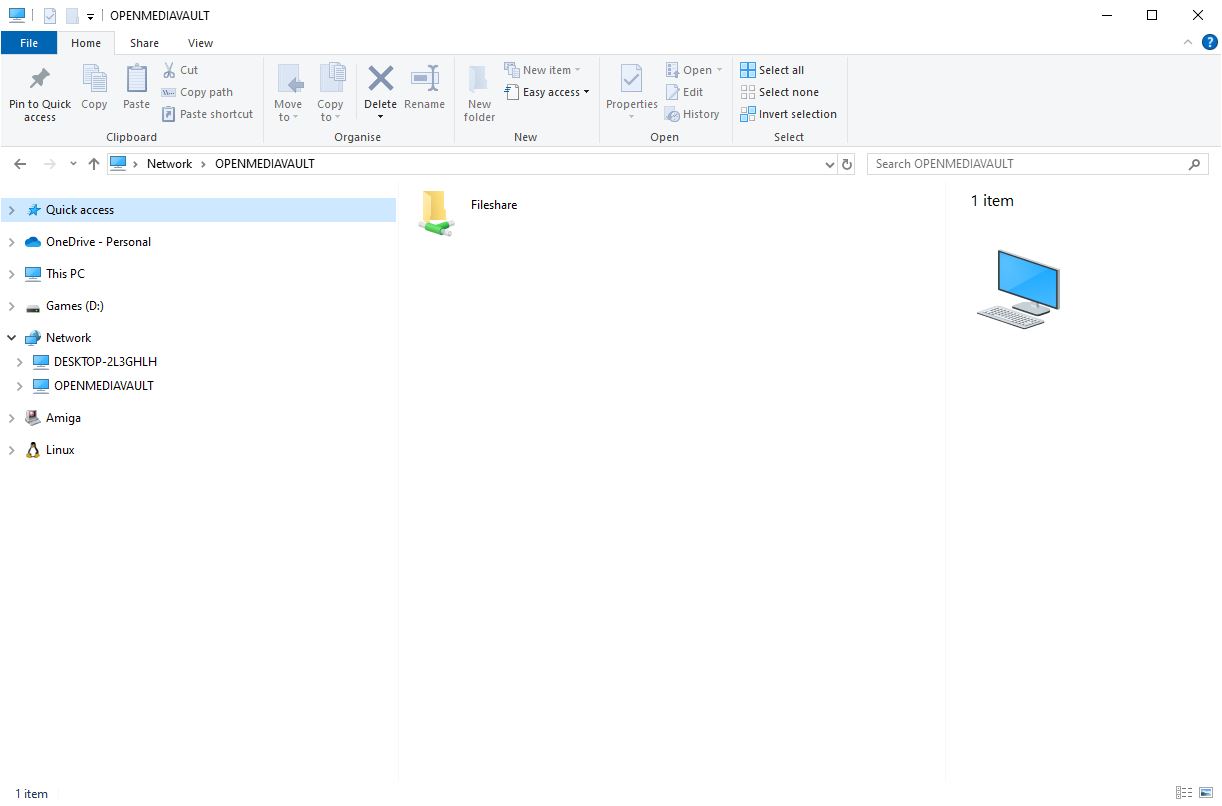
Task: Switch to Details view in status bar
Action: (1184, 793)
